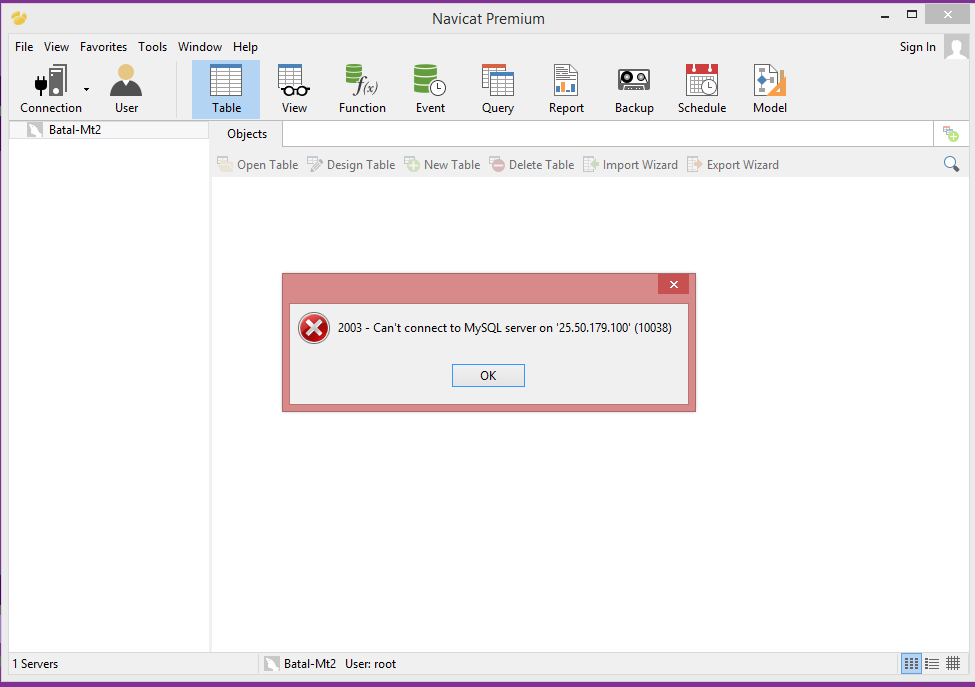This screenshot has width=975, height=687.
Task: Select the Table toolbar icon
Action: 226,89
